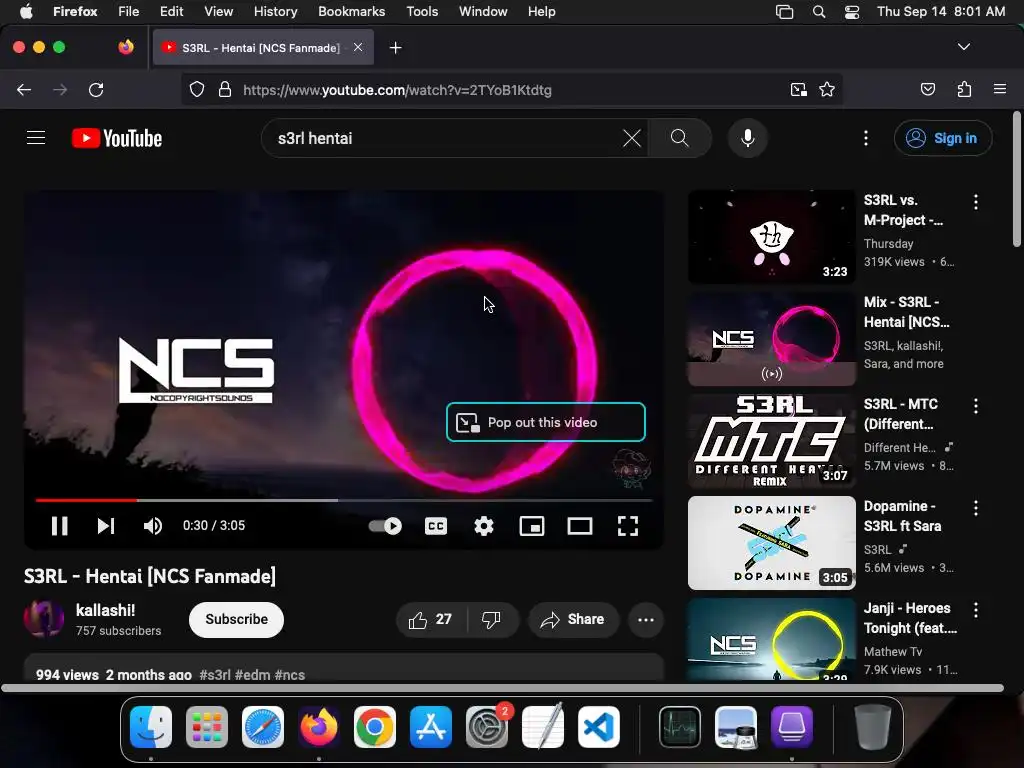The image size is (1024, 768).
Task: Open more actions ellipsis under video
Action: 646,620
